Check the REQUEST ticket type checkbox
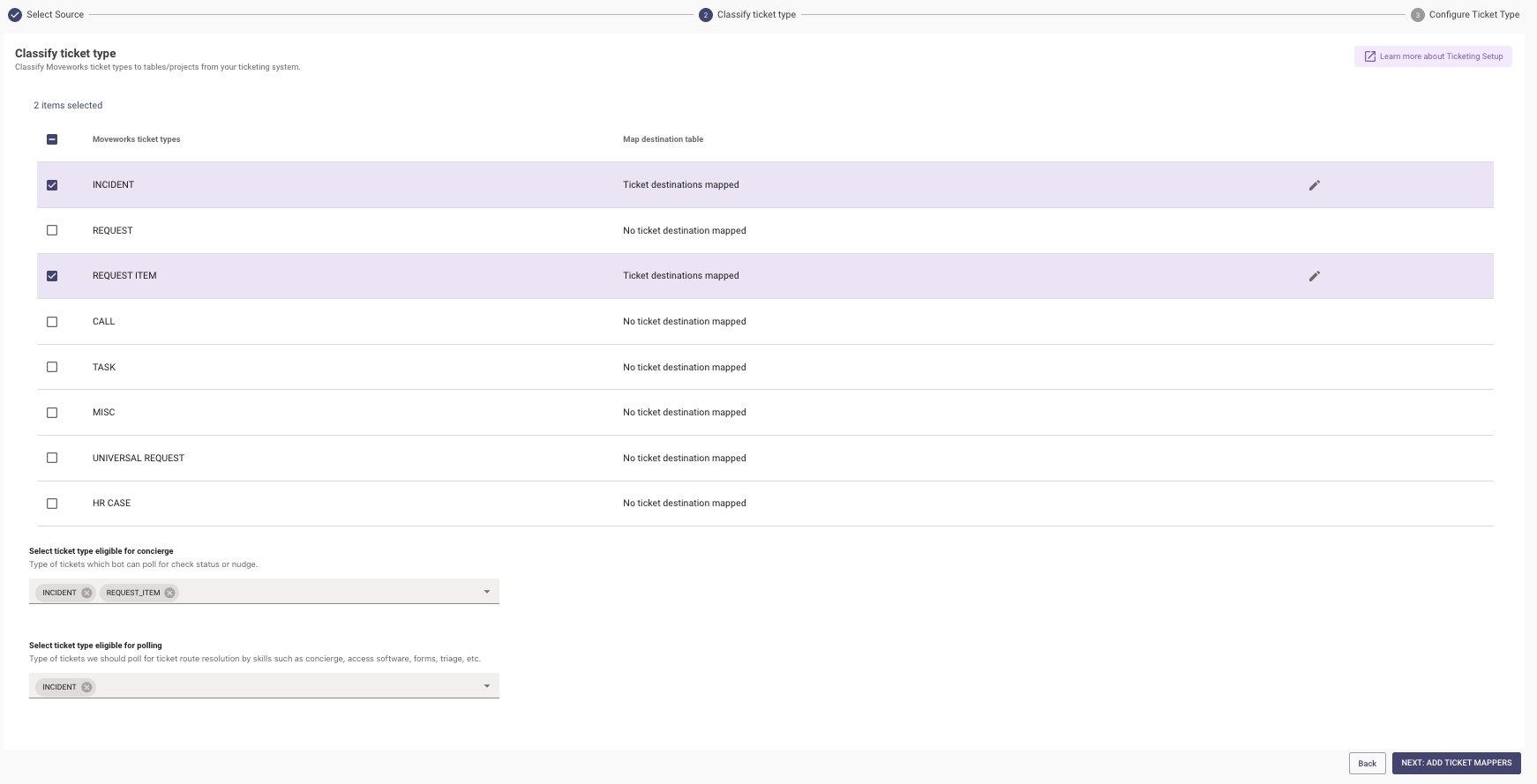1537x784 pixels. [x=52, y=230]
